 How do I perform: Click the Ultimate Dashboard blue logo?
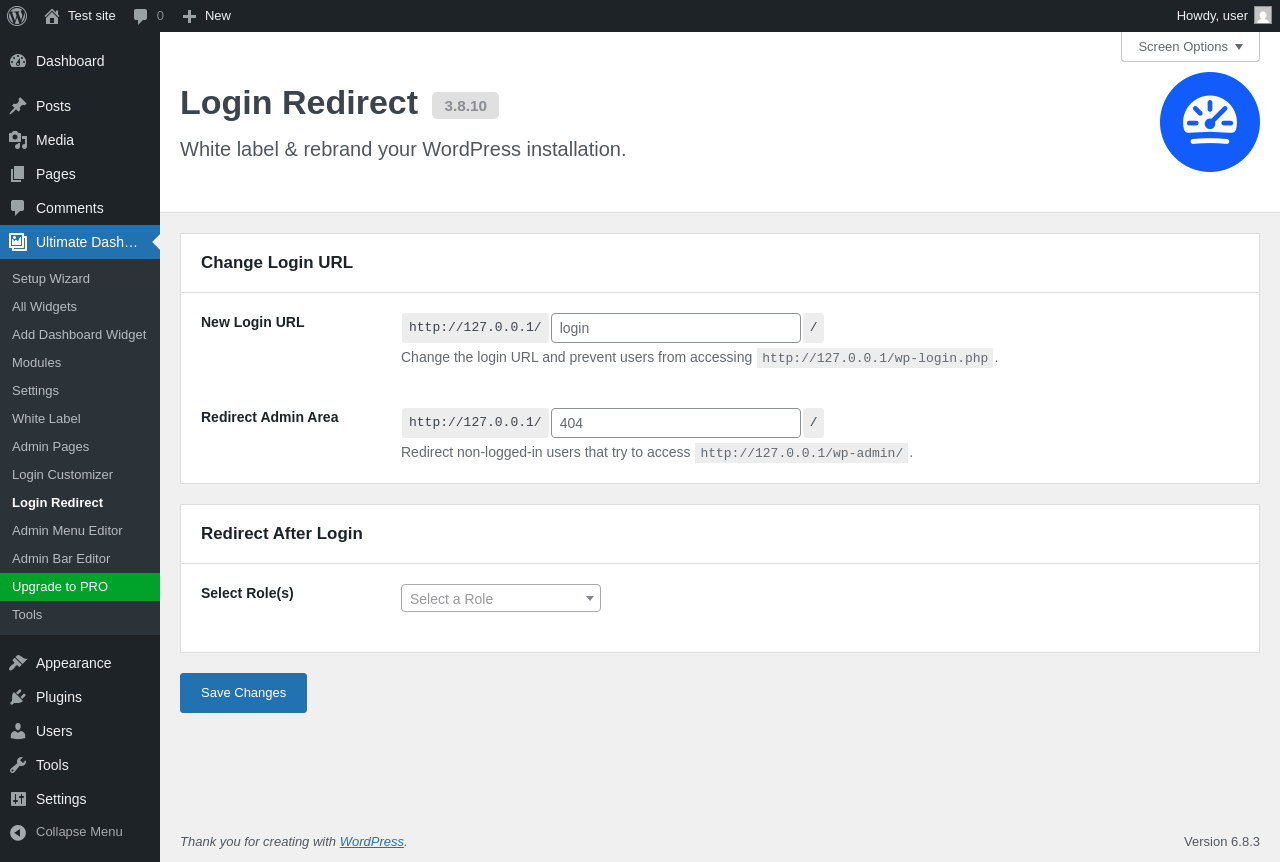[x=1209, y=122]
